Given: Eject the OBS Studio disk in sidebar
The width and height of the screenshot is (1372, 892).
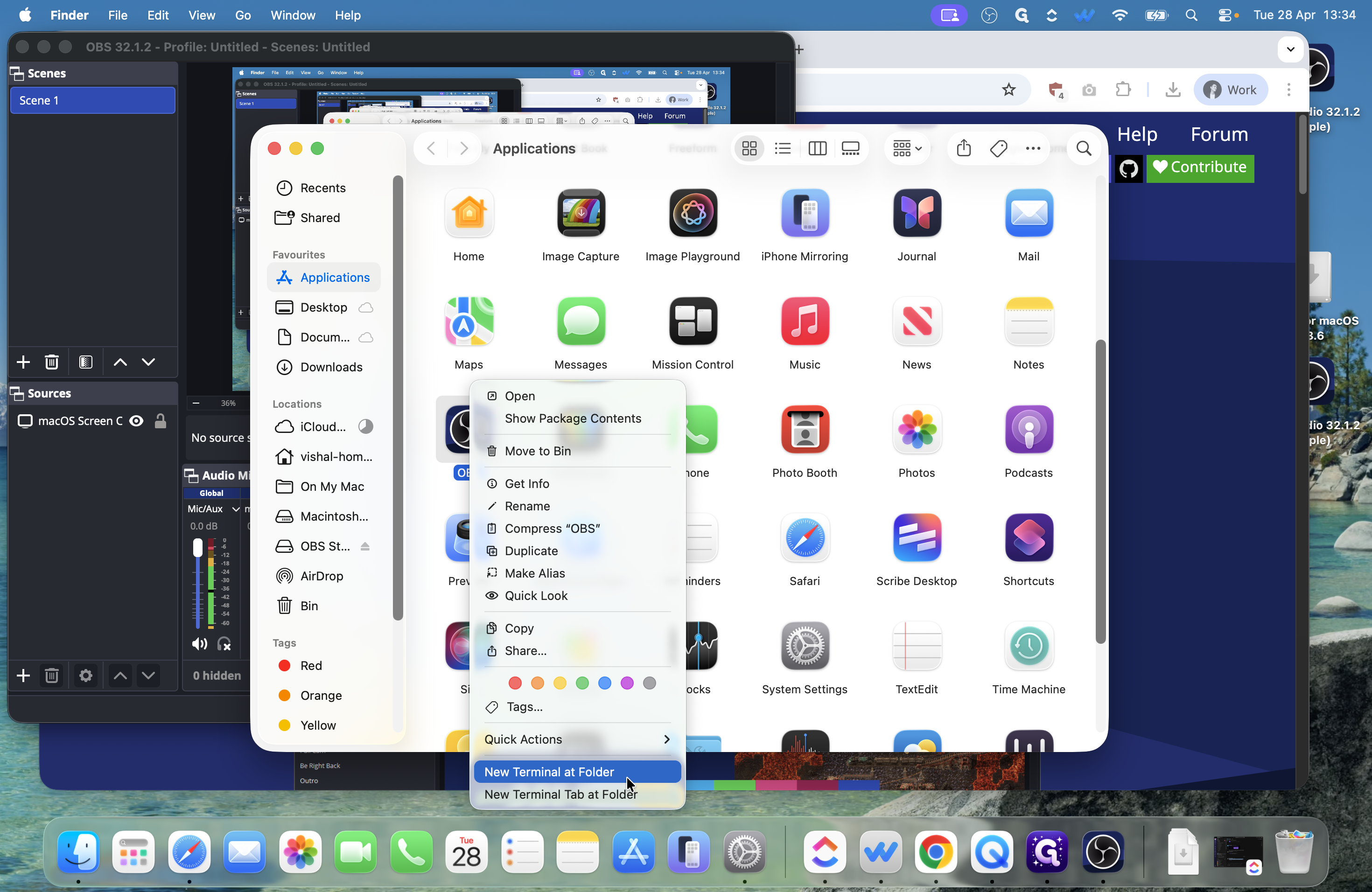Looking at the screenshot, I should tap(364, 546).
